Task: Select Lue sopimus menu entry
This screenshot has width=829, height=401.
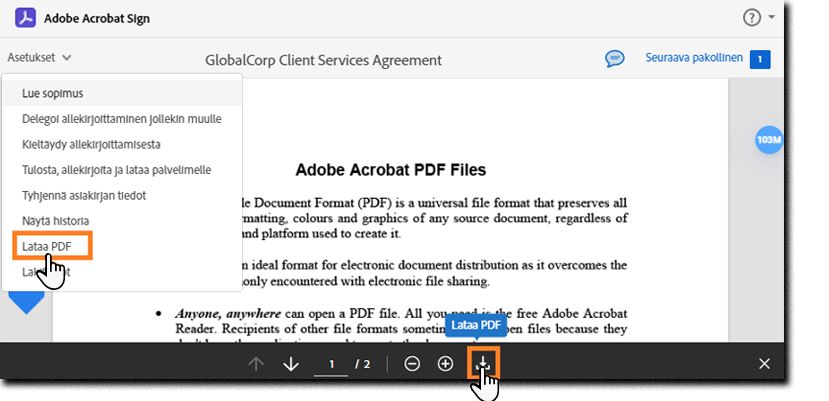Action: point(123,94)
